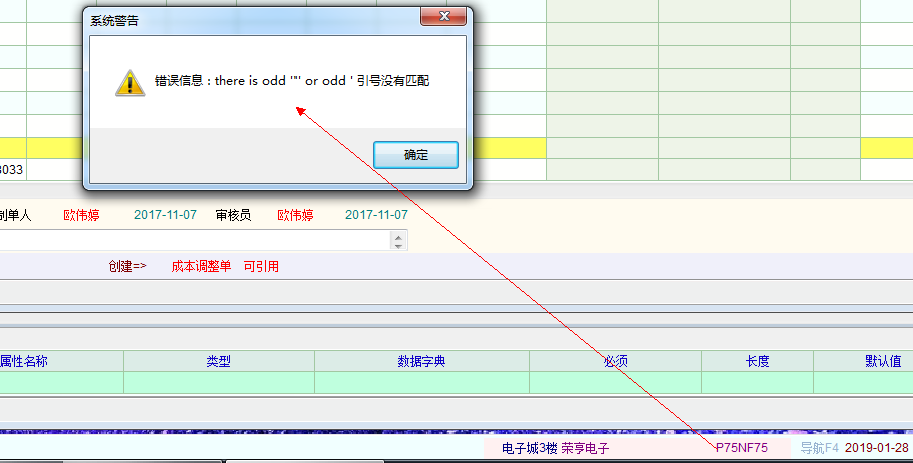Click the 系统警告 dialog title bar
This screenshot has height=463, width=913.
(250, 19)
